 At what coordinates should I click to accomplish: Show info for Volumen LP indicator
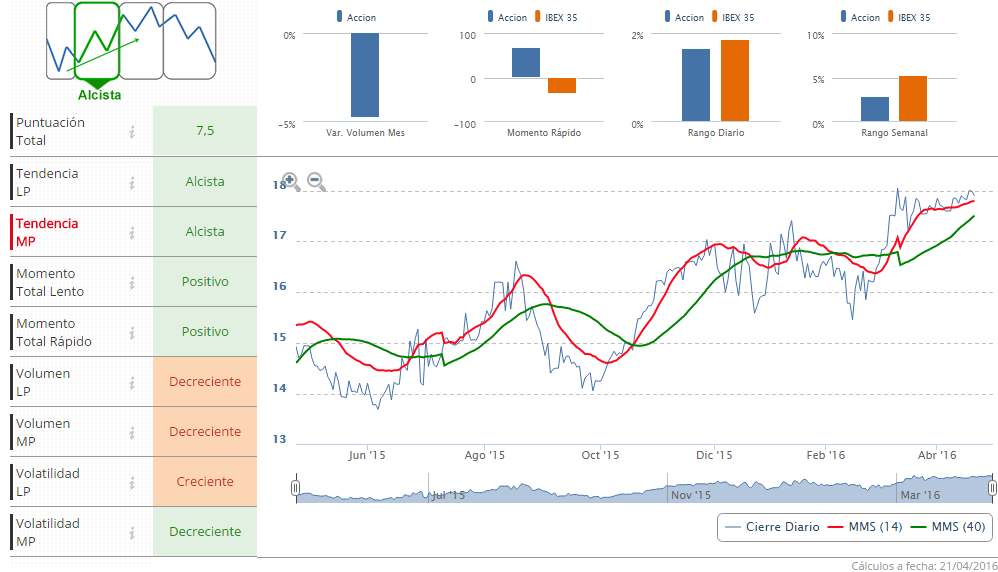(x=132, y=382)
